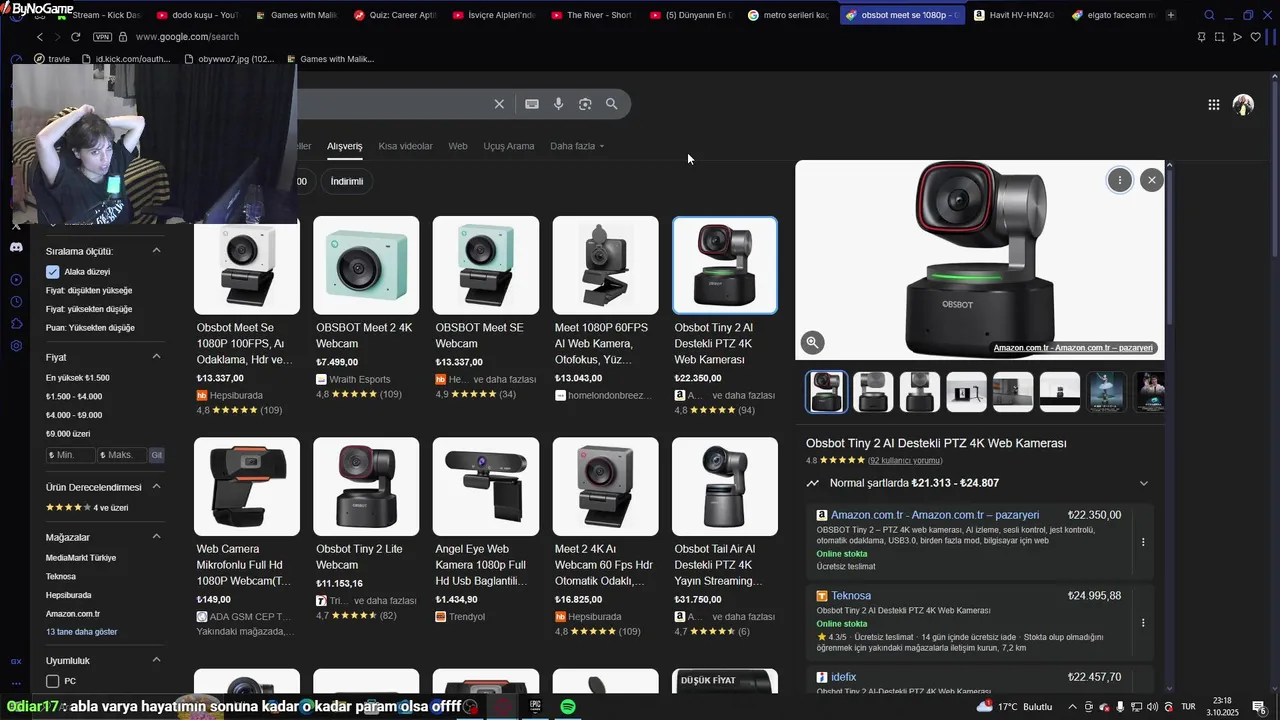Screen dimensions: 1280x720
Task: Open the on-screen keyboard input tool
Action: click(532, 104)
